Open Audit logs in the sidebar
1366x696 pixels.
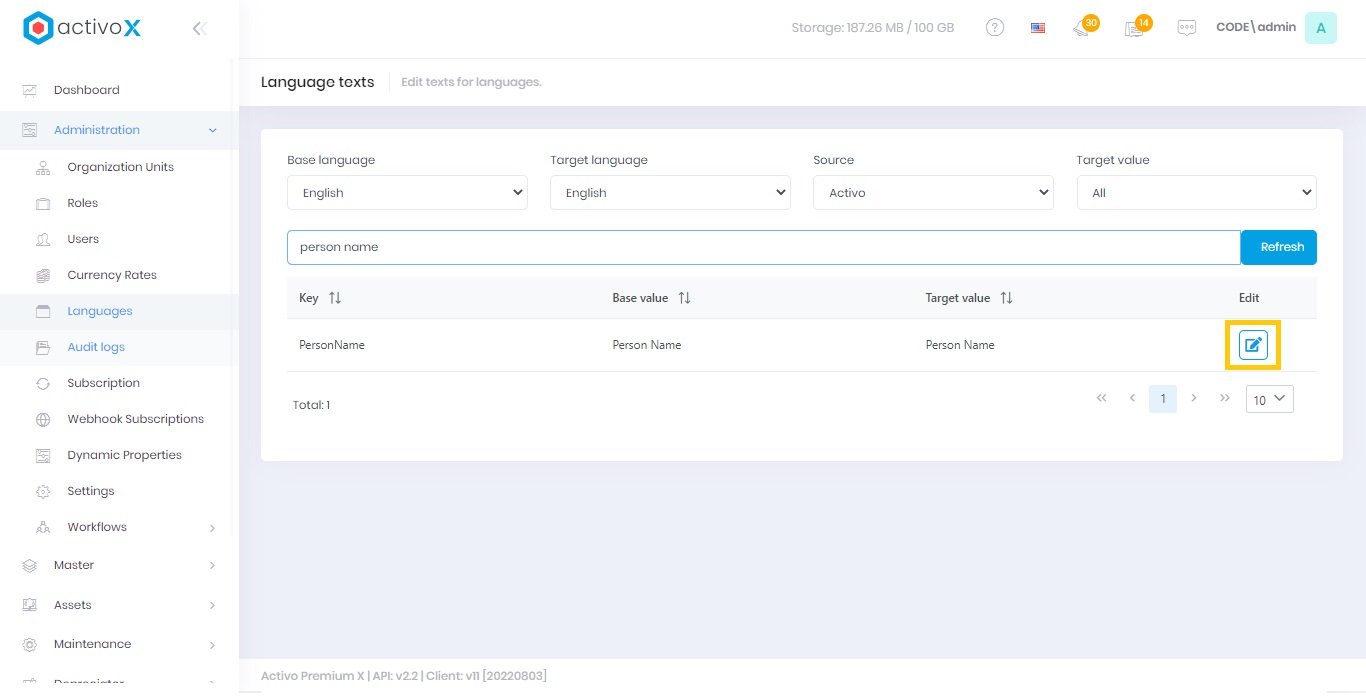point(96,347)
